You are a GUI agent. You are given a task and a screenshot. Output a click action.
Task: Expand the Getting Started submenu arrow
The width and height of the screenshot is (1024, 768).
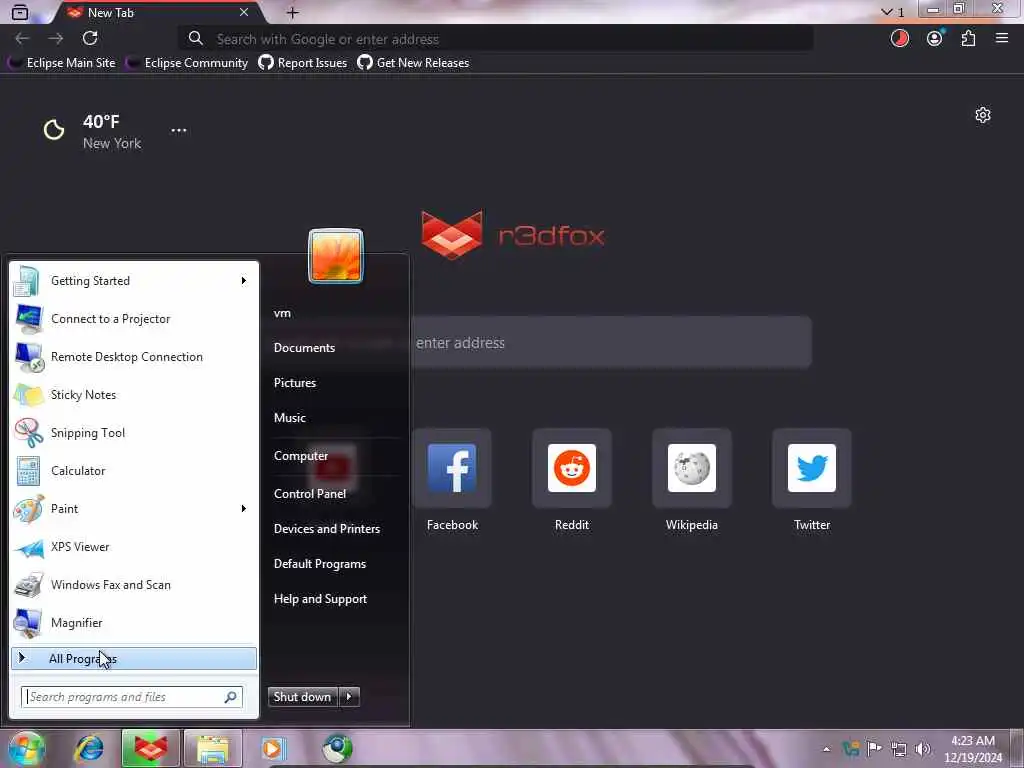click(x=244, y=281)
